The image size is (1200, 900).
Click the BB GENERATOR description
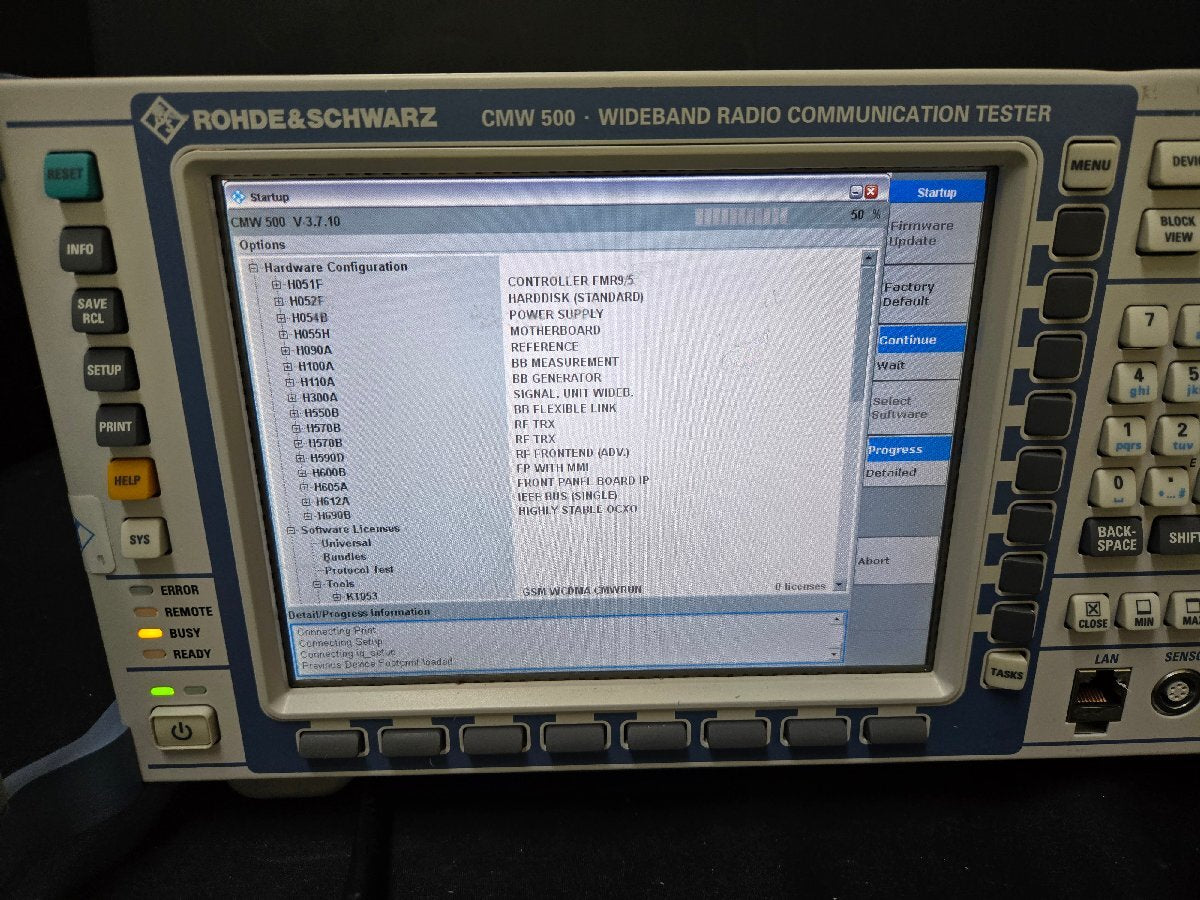[557, 378]
